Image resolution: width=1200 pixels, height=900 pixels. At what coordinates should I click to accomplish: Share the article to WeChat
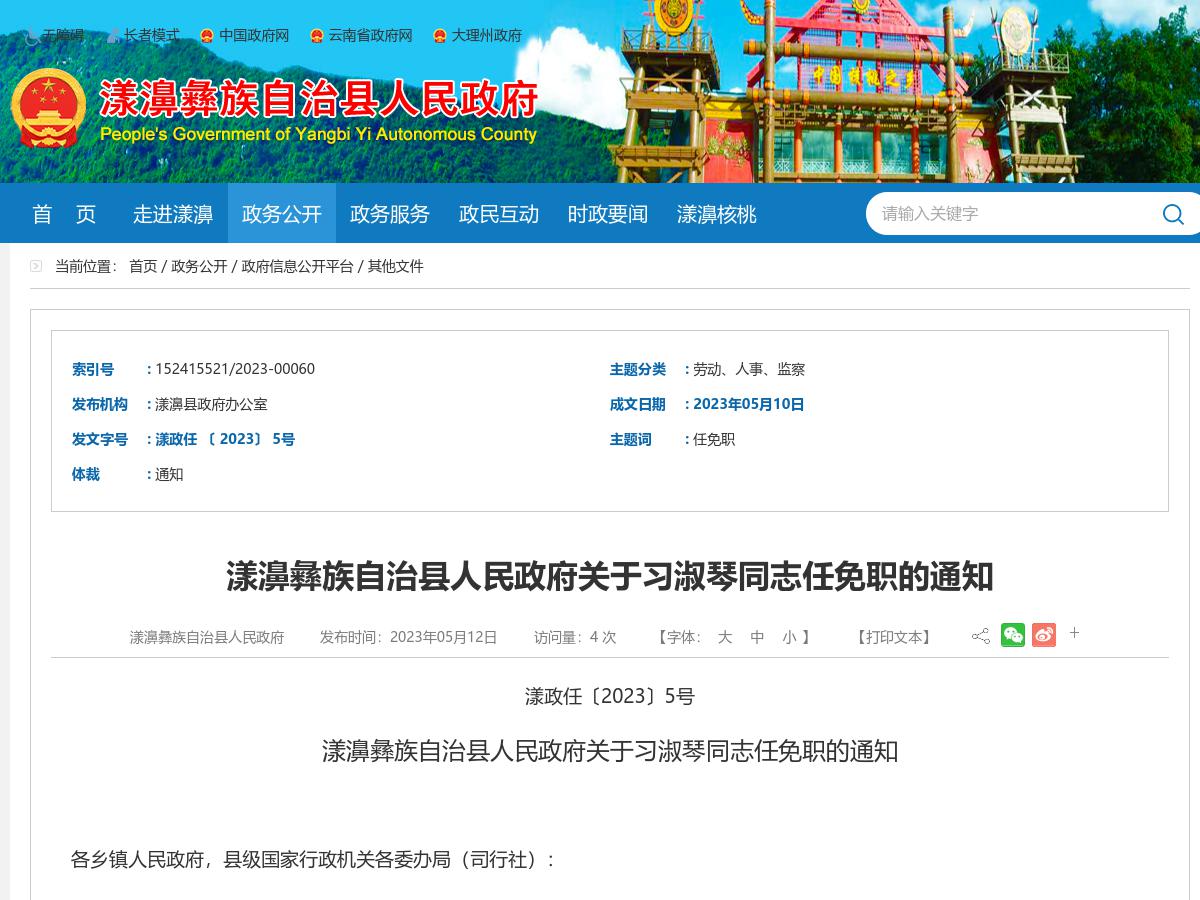click(x=1013, y=635)
